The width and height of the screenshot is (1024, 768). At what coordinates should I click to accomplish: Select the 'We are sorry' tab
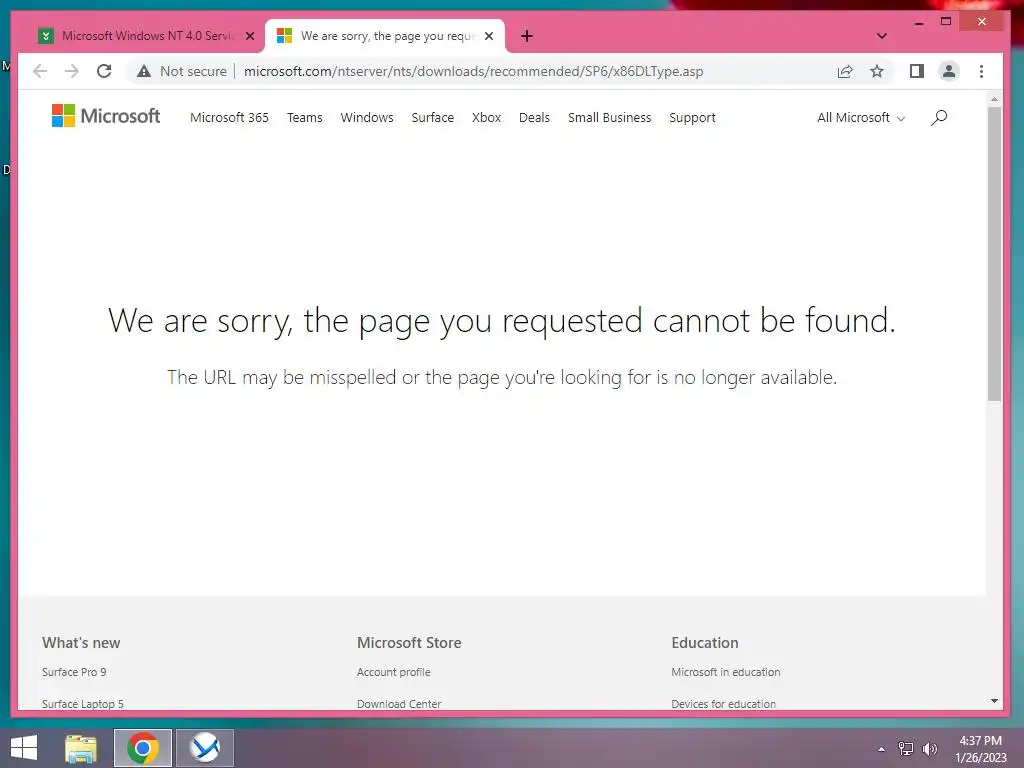(385, 36)
